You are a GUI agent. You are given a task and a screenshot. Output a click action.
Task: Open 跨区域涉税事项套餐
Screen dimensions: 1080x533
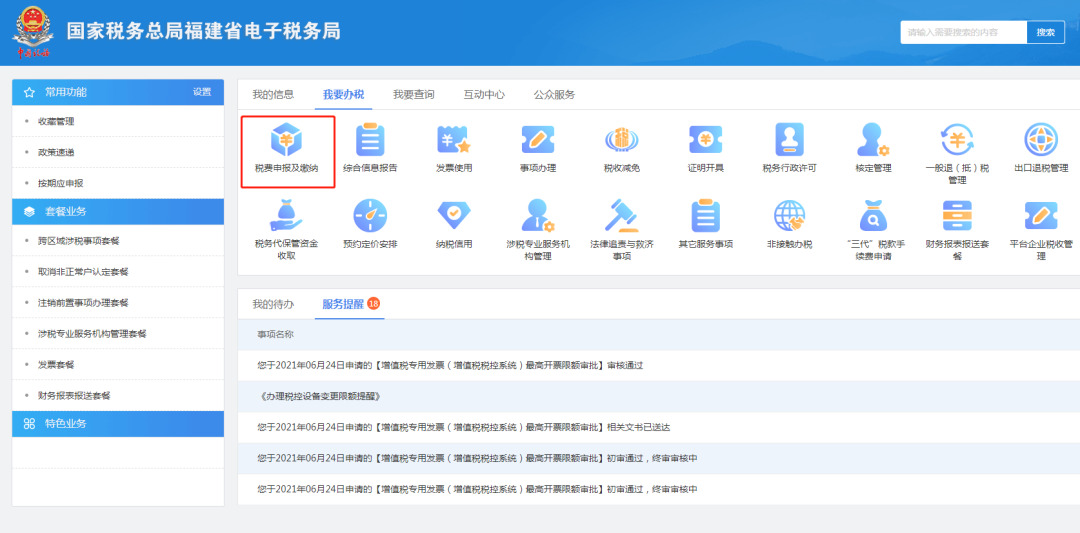[79, 241]
